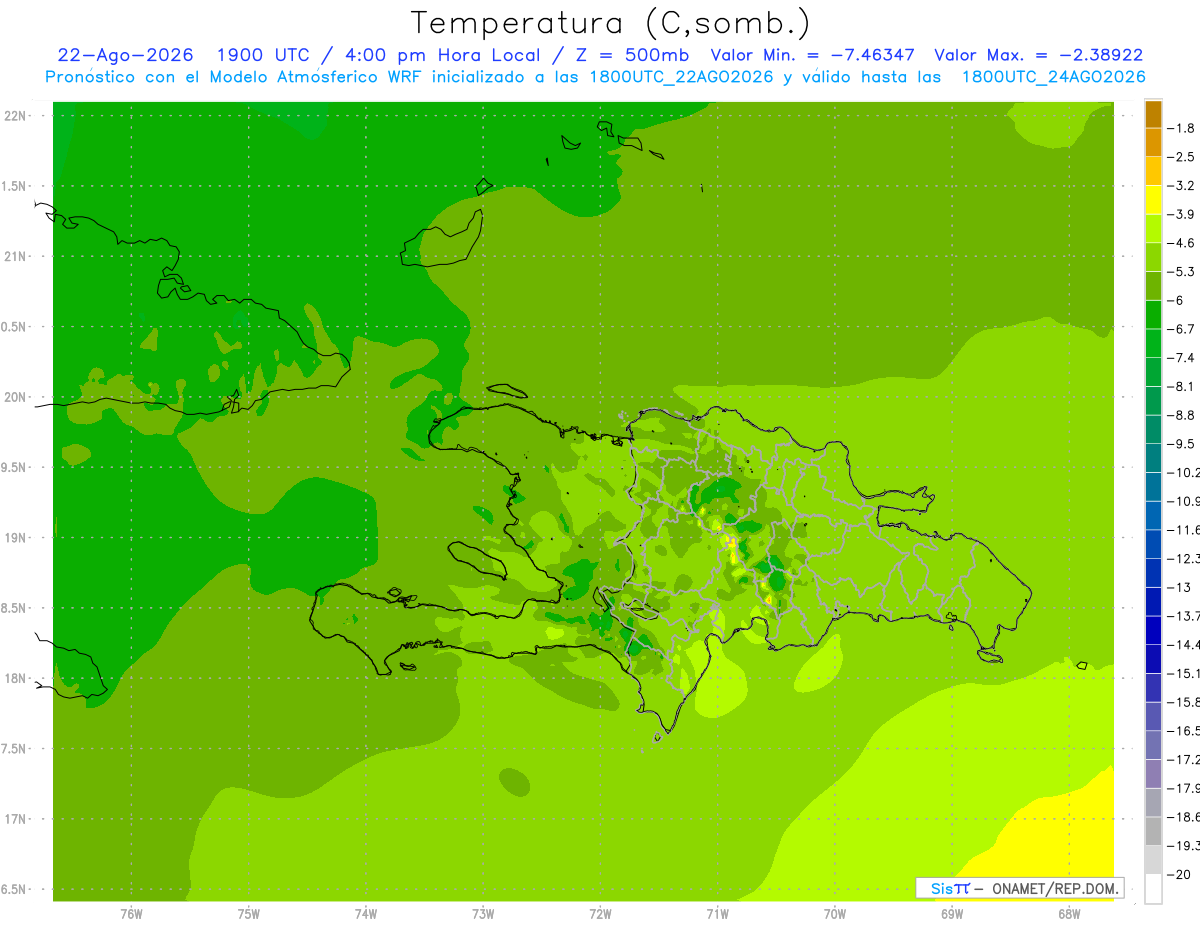This screenshot has width=1200, height=927.
Task: Click the '19N' latitude label
Action: [15, 538]
